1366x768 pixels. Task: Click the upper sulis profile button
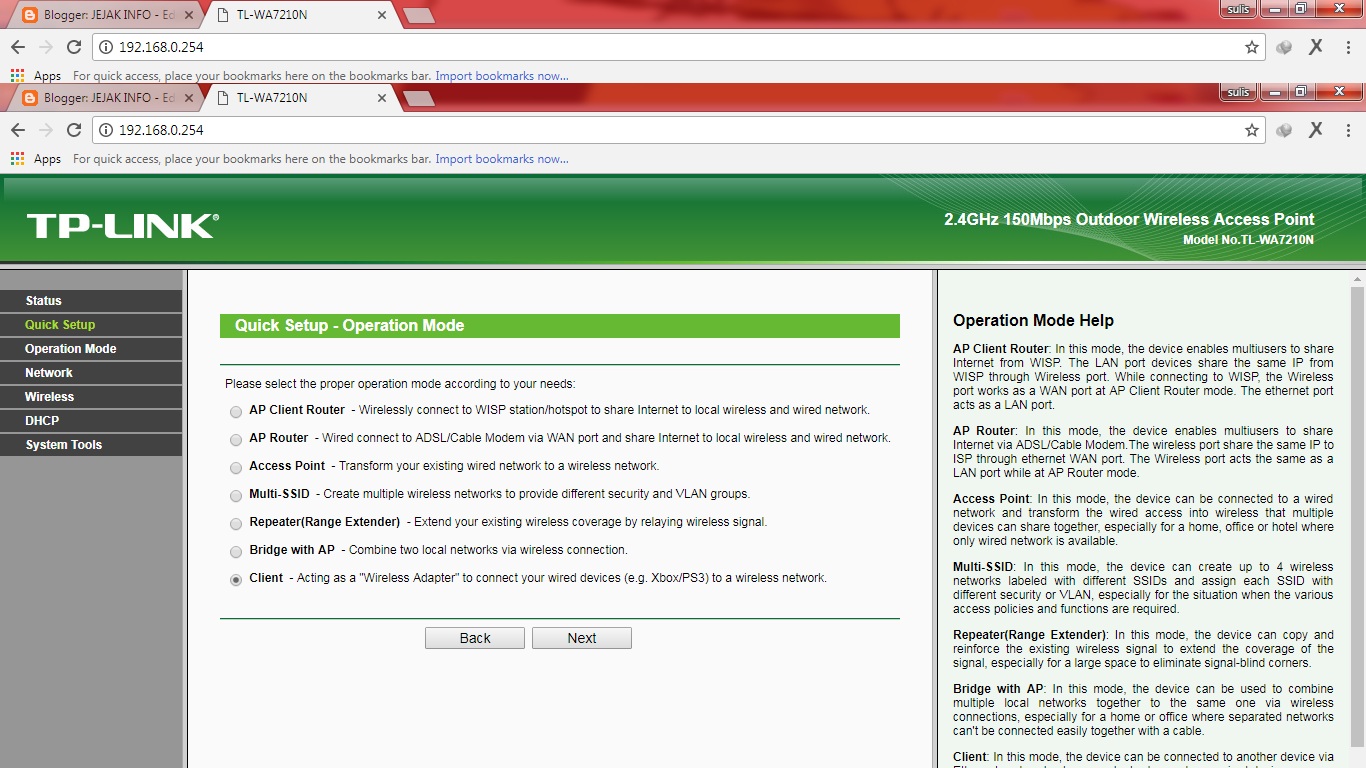pos(1239,9)
